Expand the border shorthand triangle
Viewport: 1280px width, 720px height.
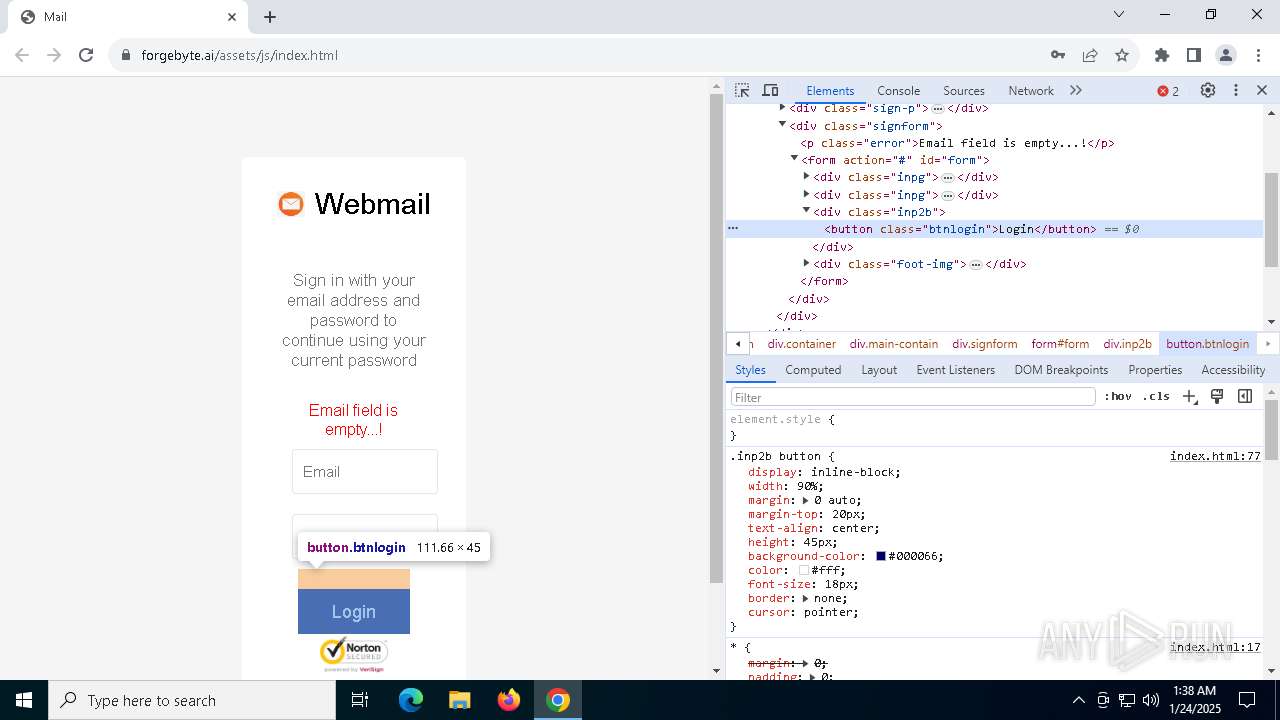[805, 598]
